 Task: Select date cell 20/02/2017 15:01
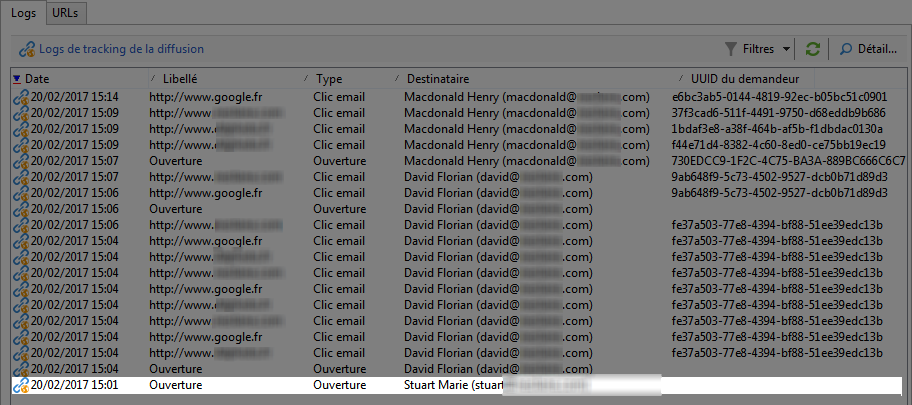(74, 385)
